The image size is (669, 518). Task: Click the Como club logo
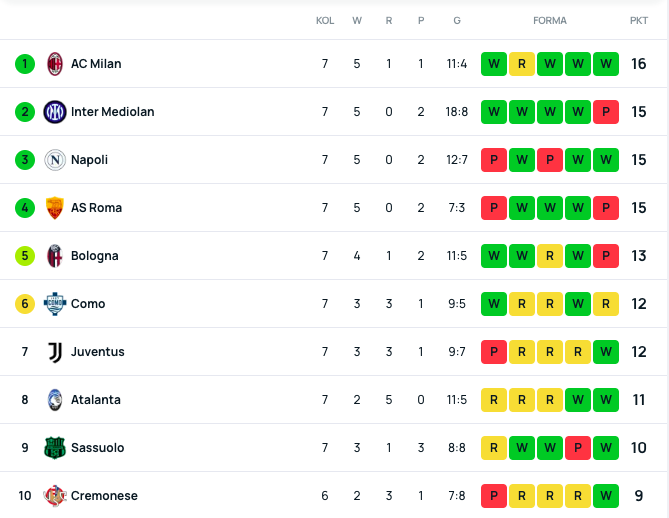[55, 304]
